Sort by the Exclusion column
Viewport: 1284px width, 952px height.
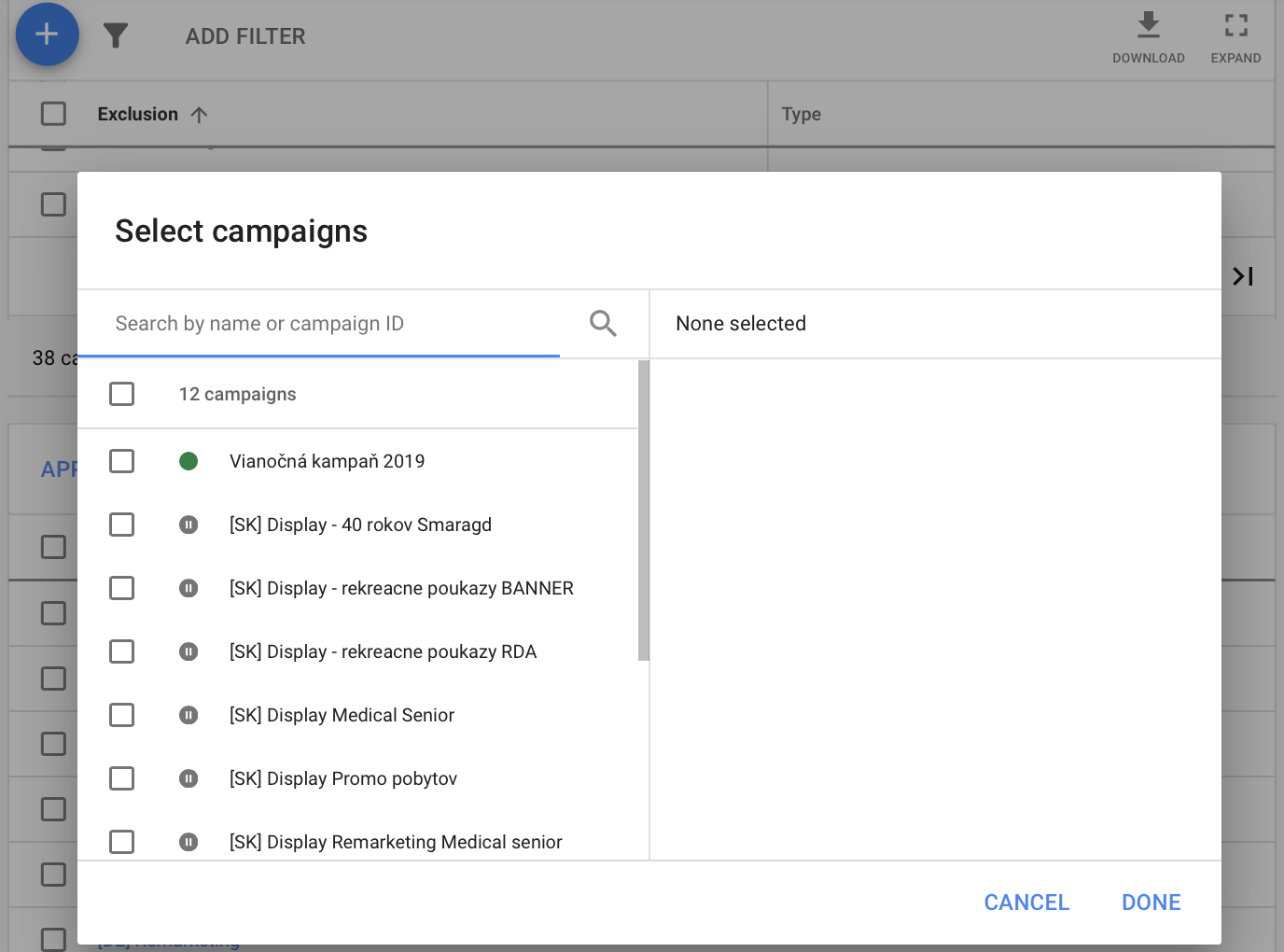[138, 114]
